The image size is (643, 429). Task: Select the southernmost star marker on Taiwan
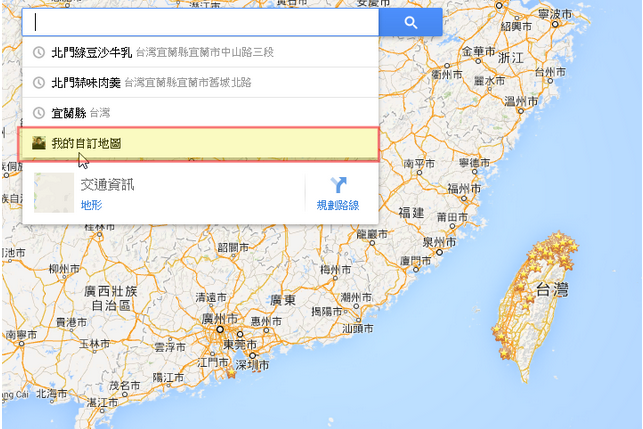pos(505,354)
